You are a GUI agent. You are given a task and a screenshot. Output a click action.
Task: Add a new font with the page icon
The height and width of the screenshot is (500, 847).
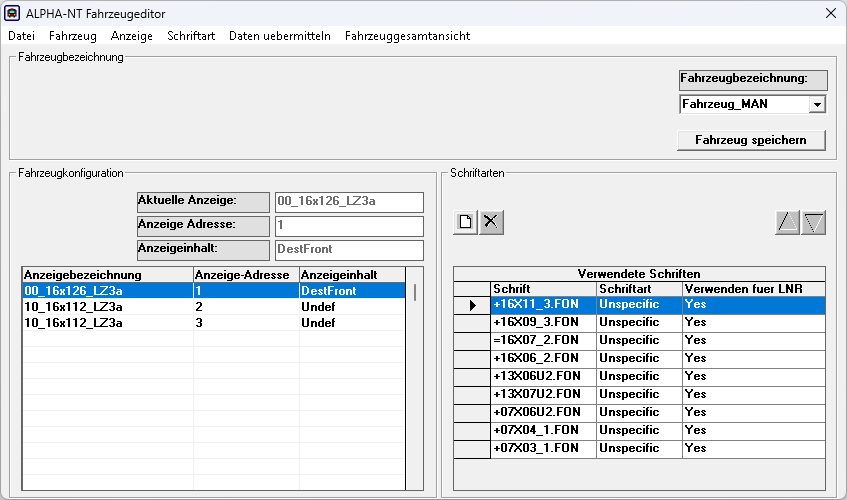tap(465, 222)
